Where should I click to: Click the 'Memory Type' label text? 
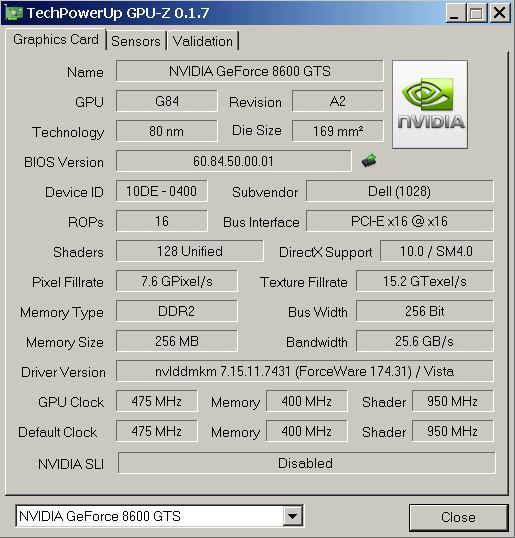click(62, 313)
